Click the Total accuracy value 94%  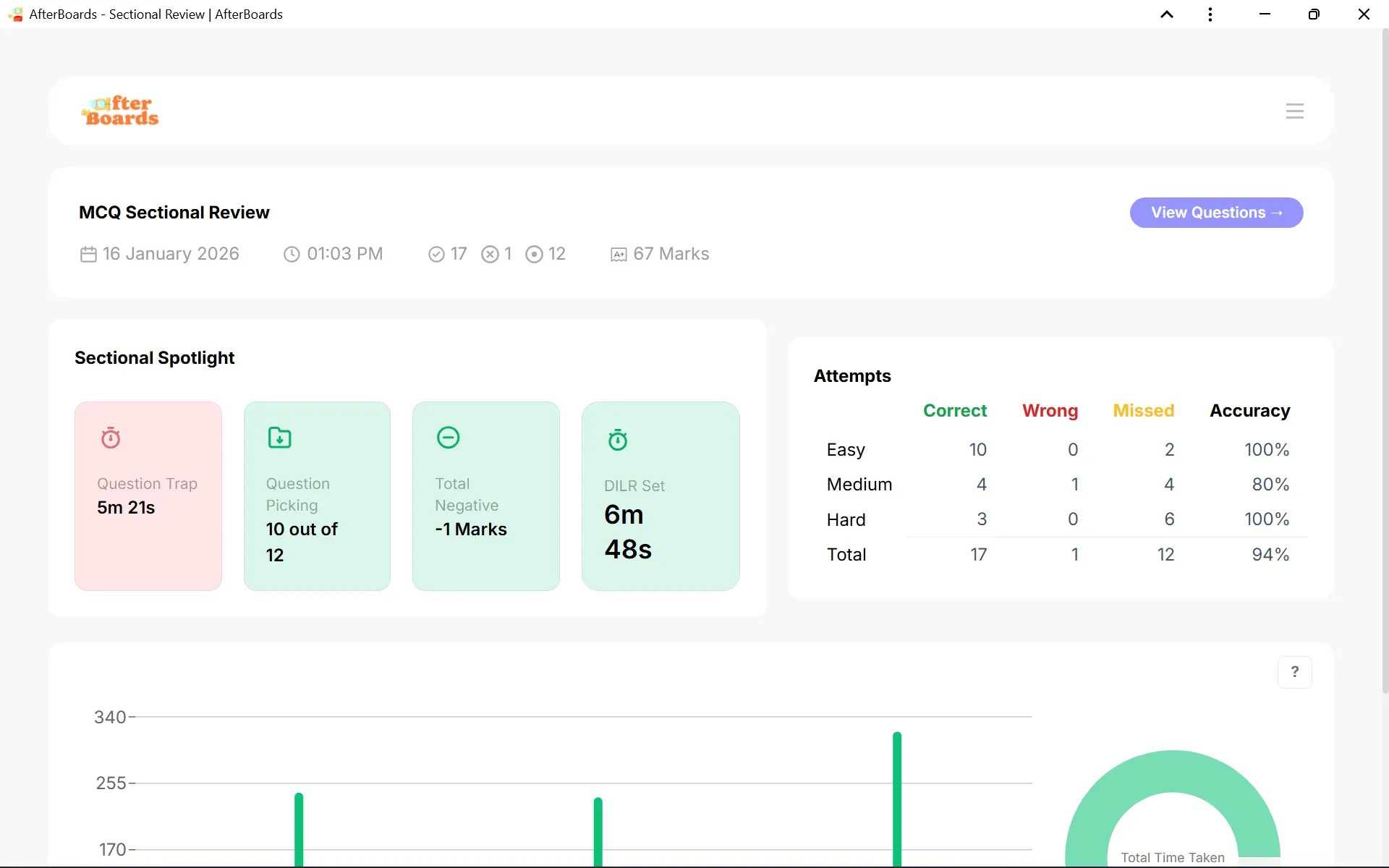1270,555
